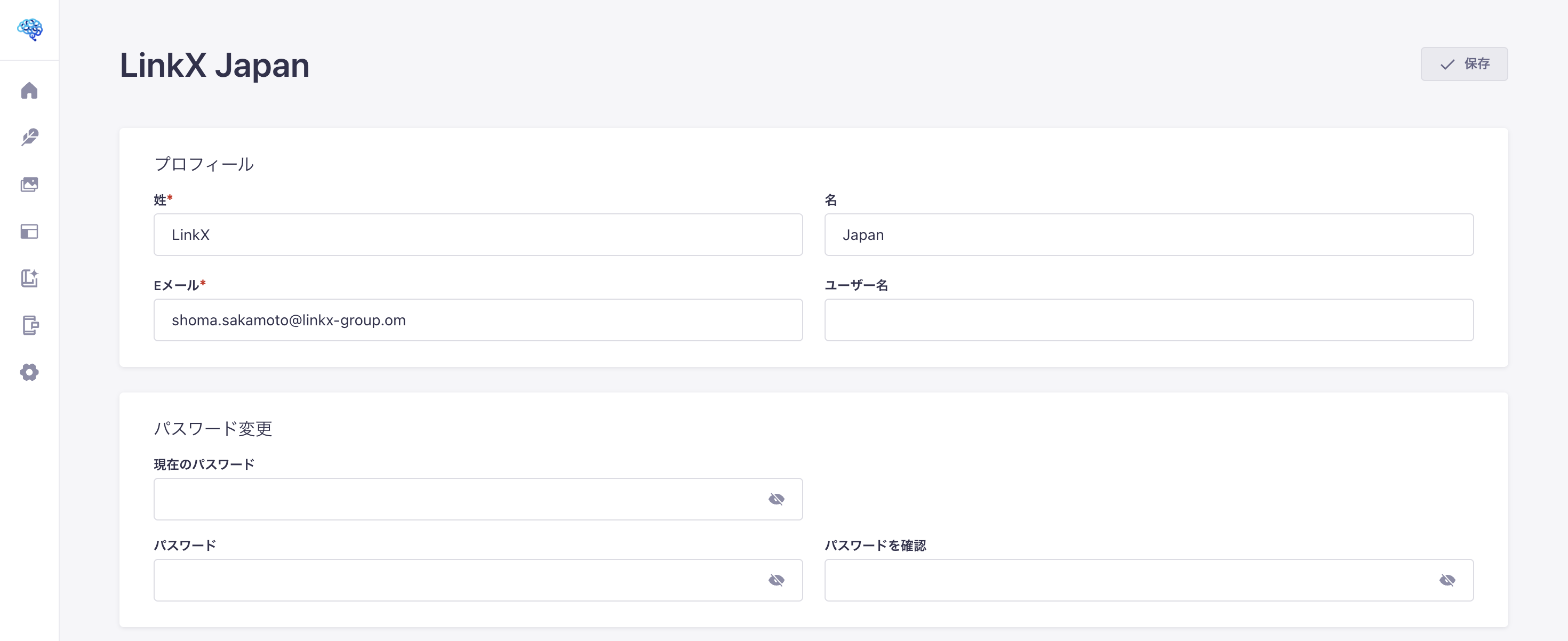Click the LinkX Japan page heading
The image size is (1568, 641).
pos(214,65)
